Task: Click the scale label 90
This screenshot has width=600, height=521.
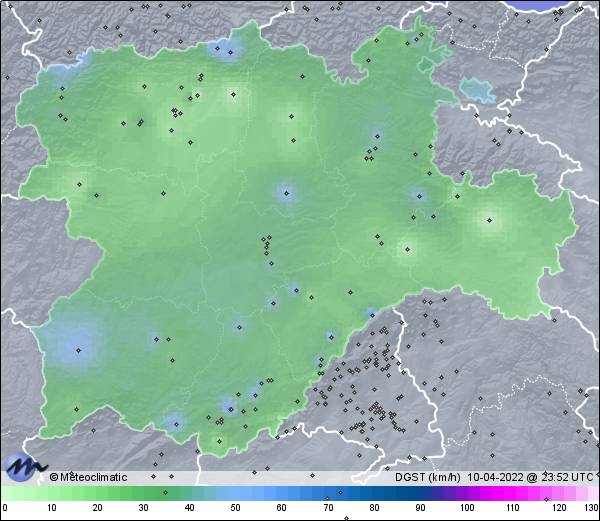Action: click(420, 508)
